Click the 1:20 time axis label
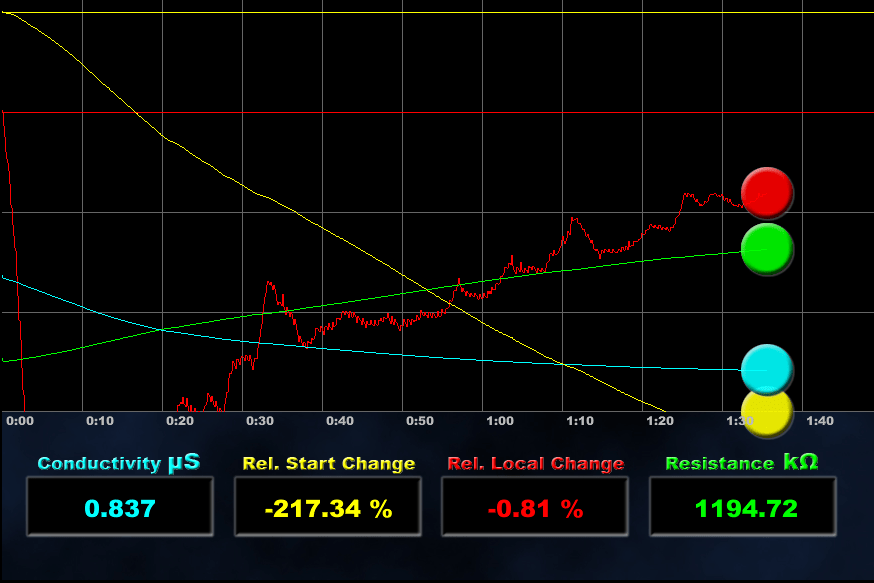Screen dimensions: 874x583 coord(660,421)
